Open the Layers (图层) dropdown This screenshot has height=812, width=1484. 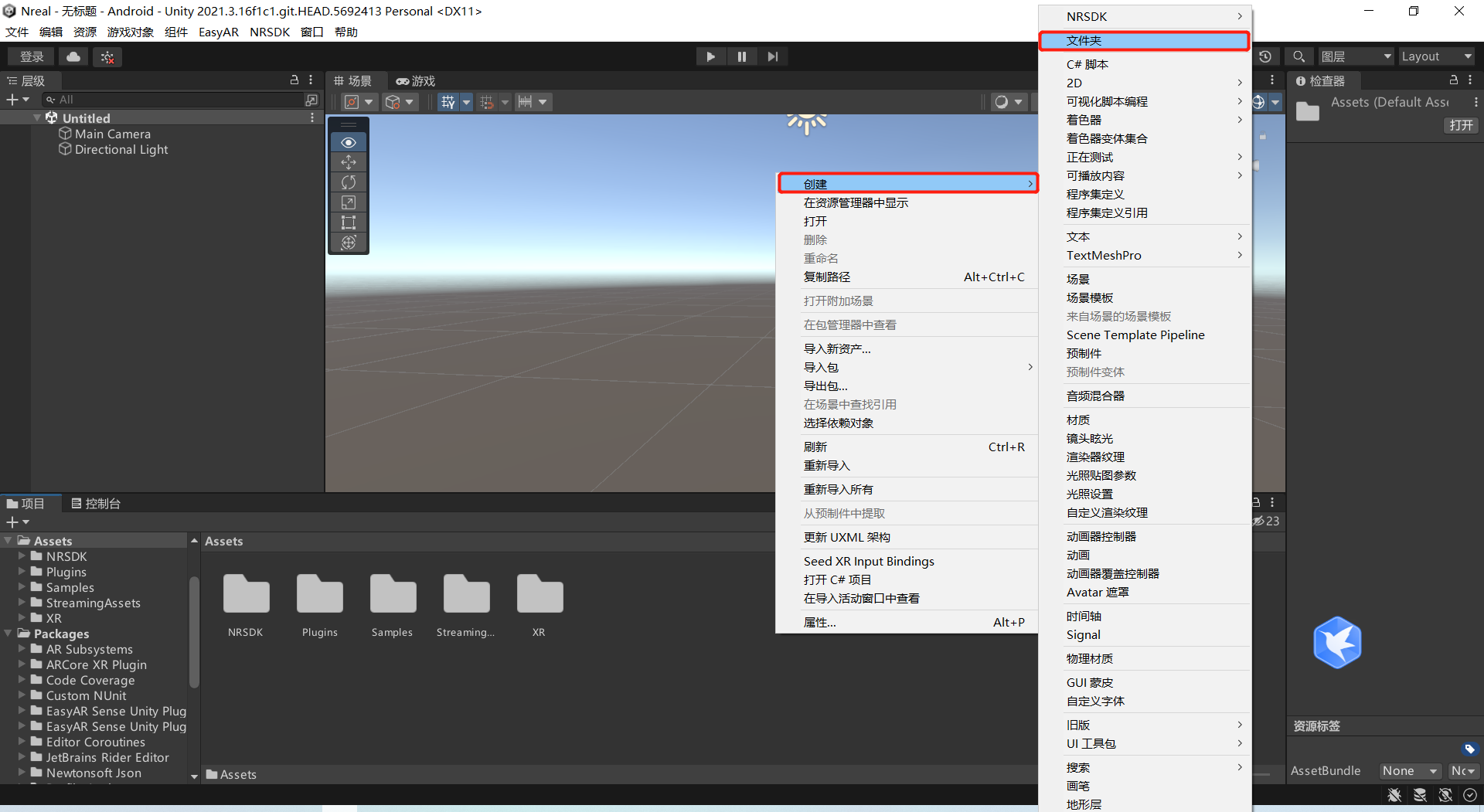[1356, 56]
